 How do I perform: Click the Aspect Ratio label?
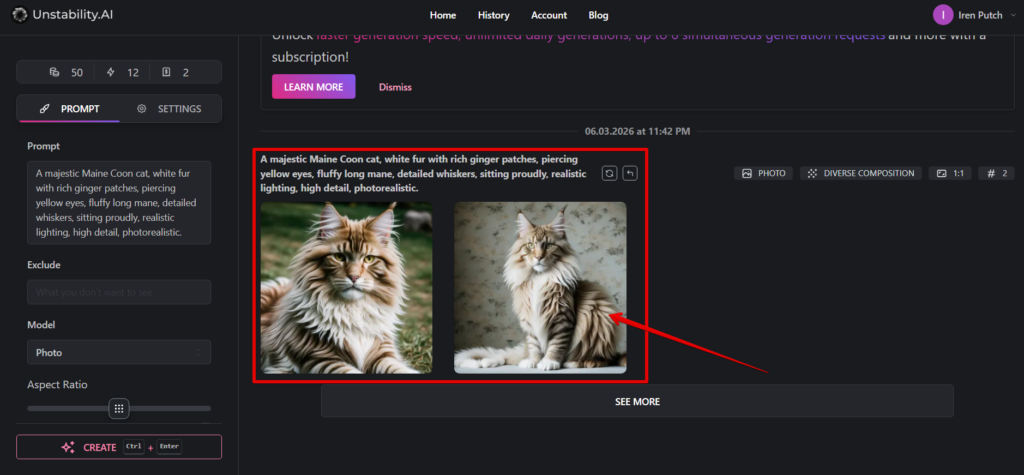(x=57, y=385)
